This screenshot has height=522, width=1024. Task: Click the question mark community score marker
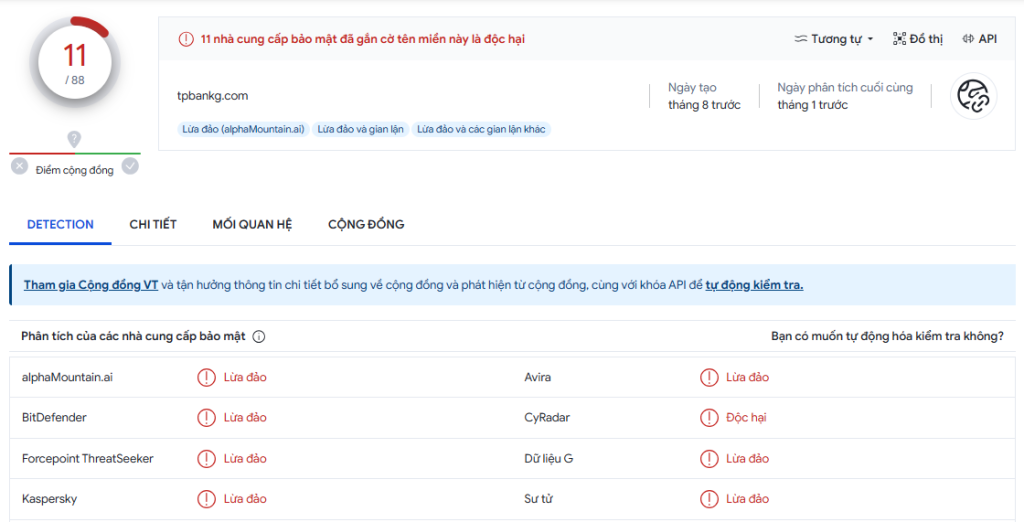click(74, 139)
